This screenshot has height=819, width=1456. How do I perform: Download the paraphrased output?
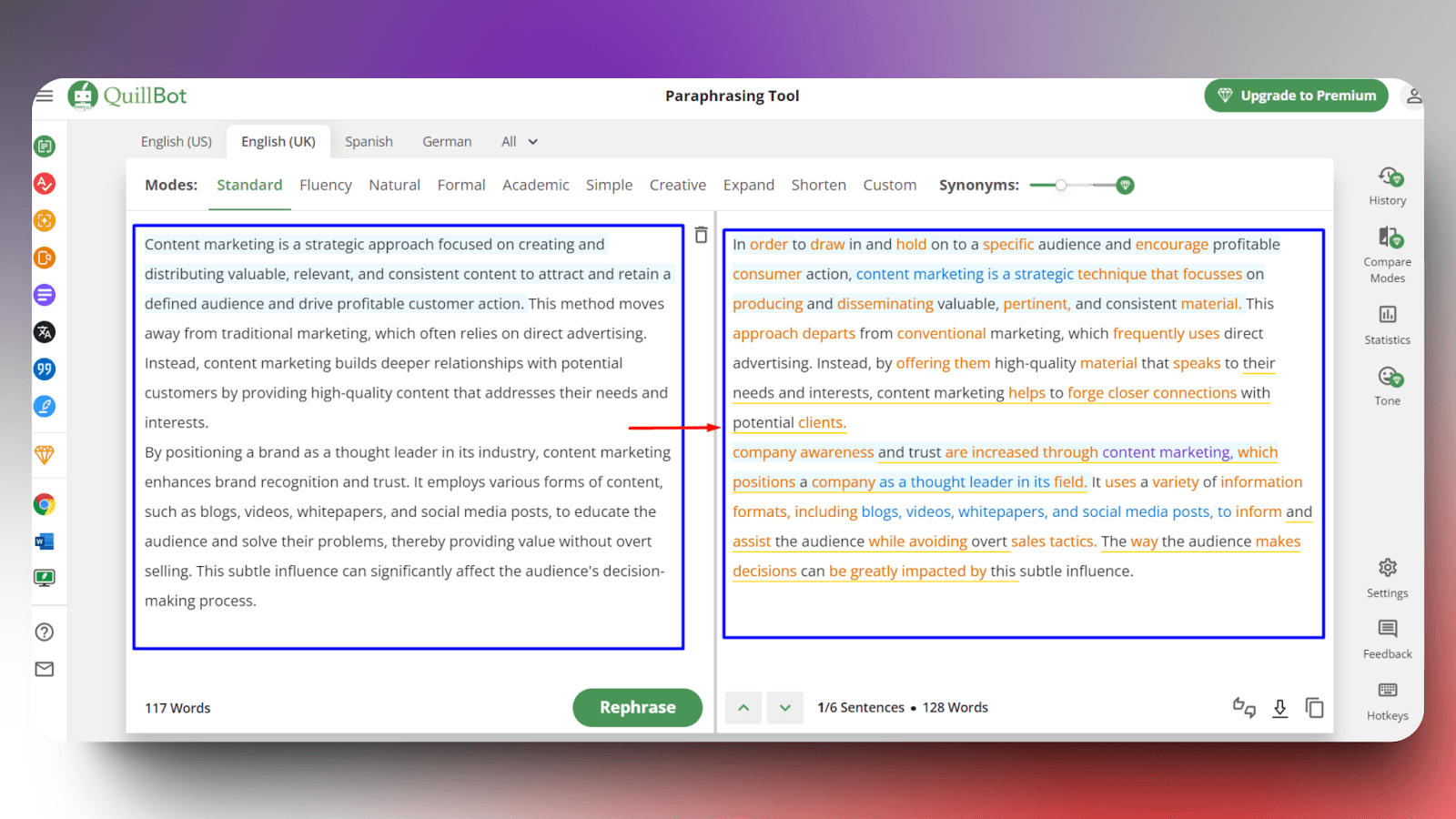coord(1279,708)
